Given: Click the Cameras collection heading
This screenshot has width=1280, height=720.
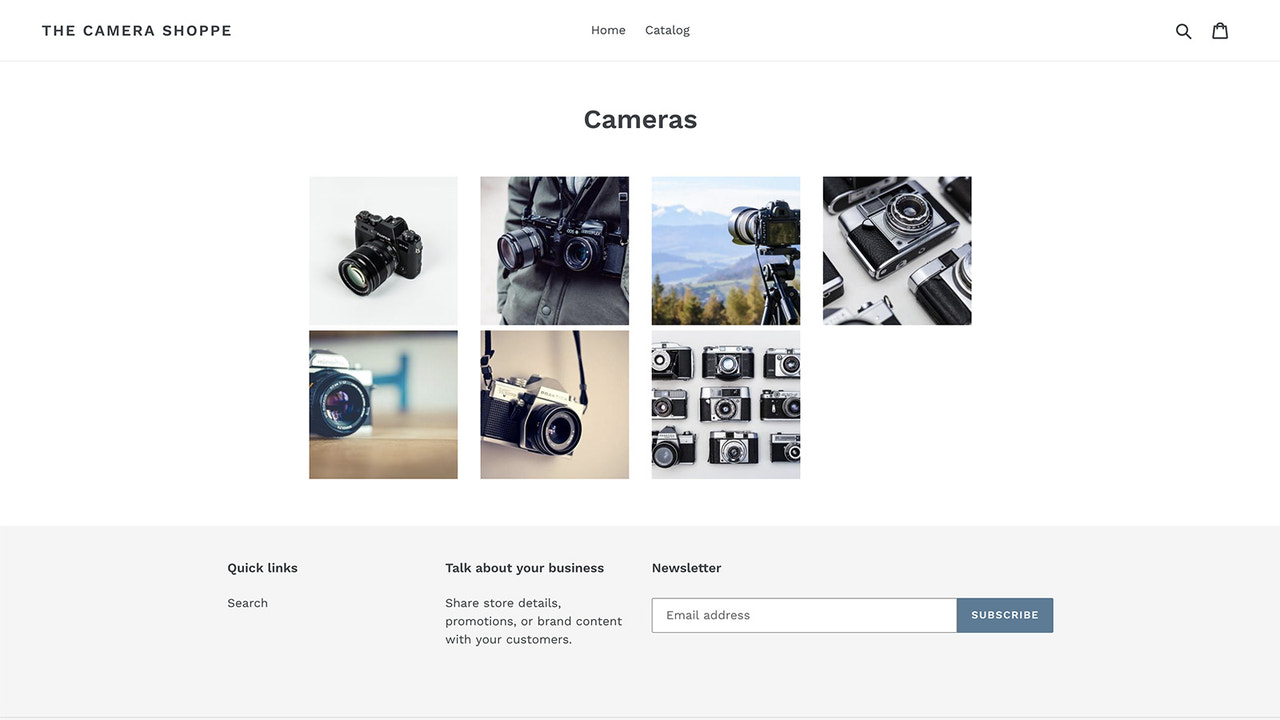Looking at the screenshot, I should [640, 118].
